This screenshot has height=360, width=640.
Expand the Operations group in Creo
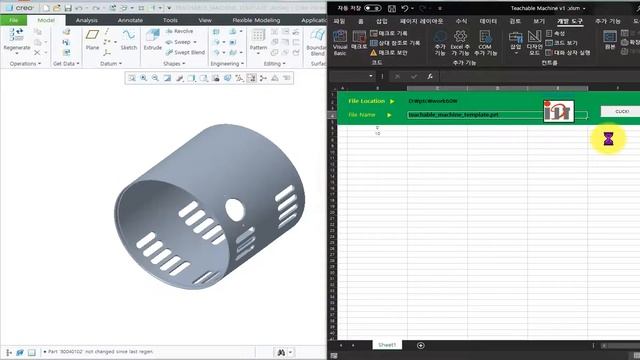tap(25, 64)
